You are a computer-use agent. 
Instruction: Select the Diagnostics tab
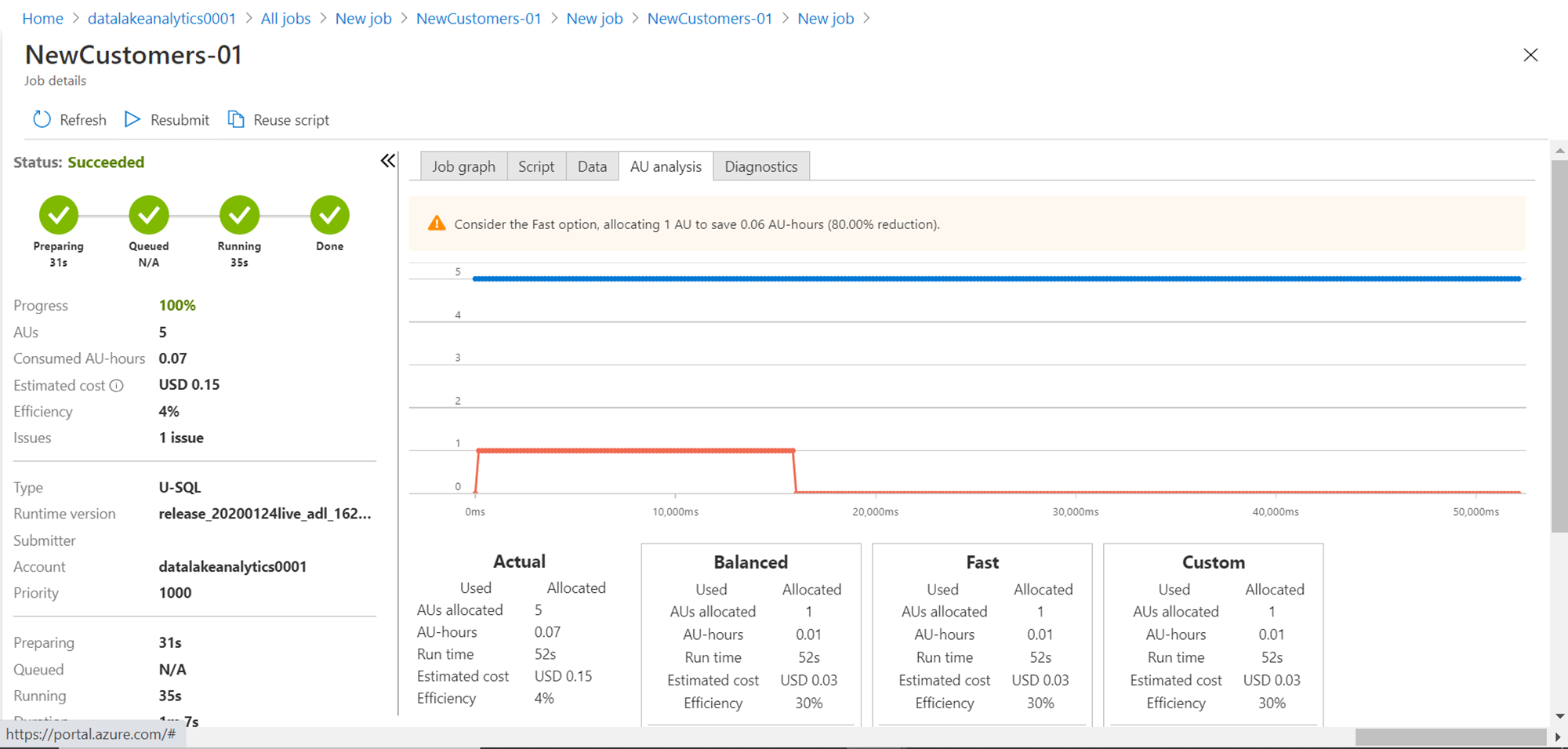click(760, 166)
